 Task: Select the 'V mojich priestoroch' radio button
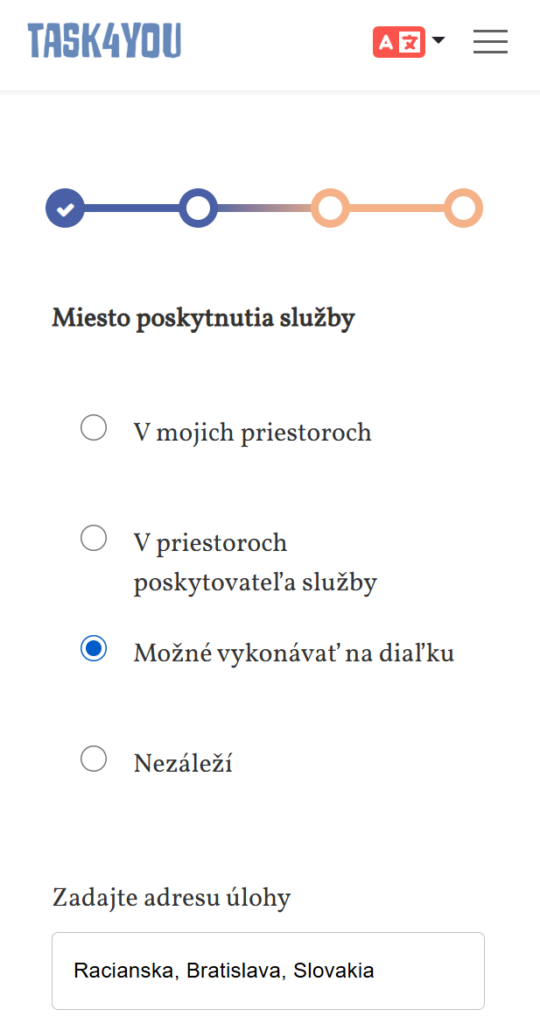(x=93, y=429)
